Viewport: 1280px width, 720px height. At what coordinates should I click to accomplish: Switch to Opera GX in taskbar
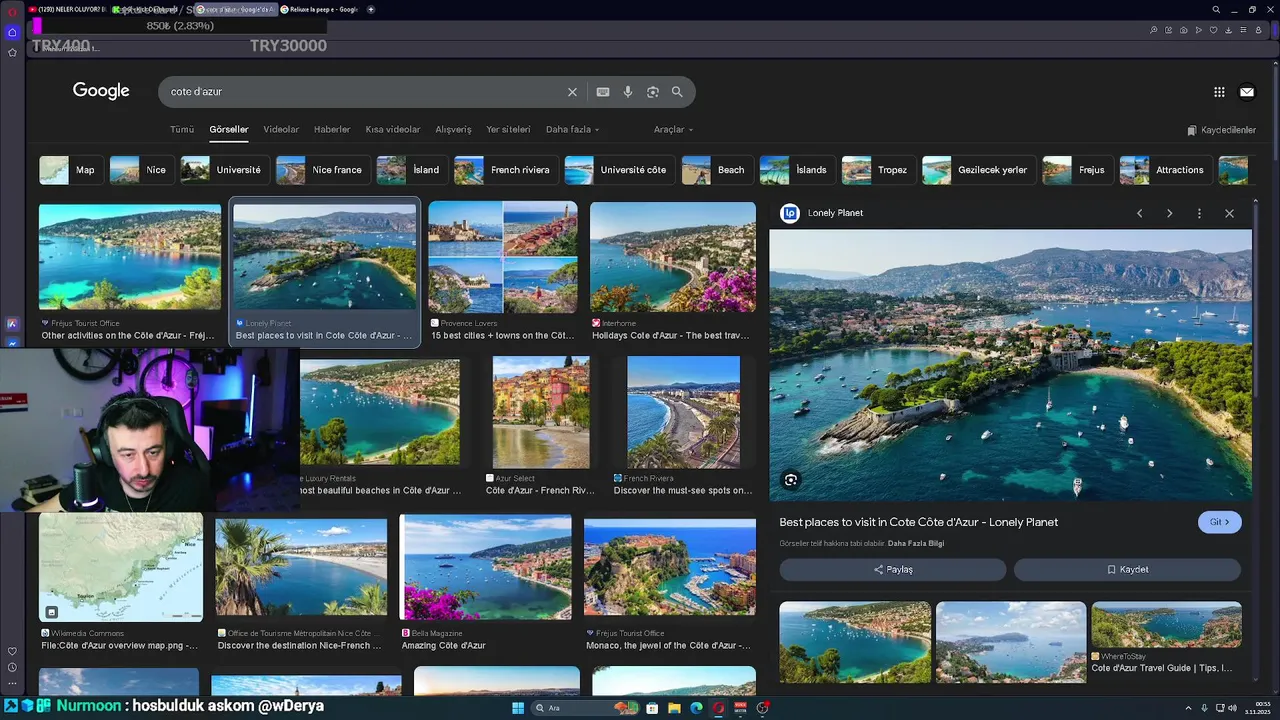coord(718,708)
